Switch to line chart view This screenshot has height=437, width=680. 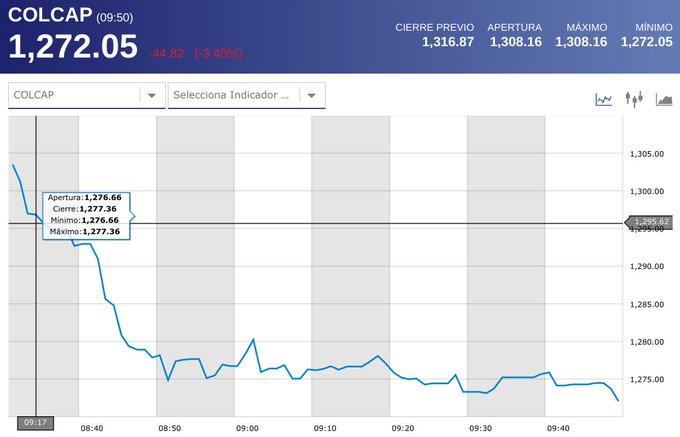coord(603,99)
